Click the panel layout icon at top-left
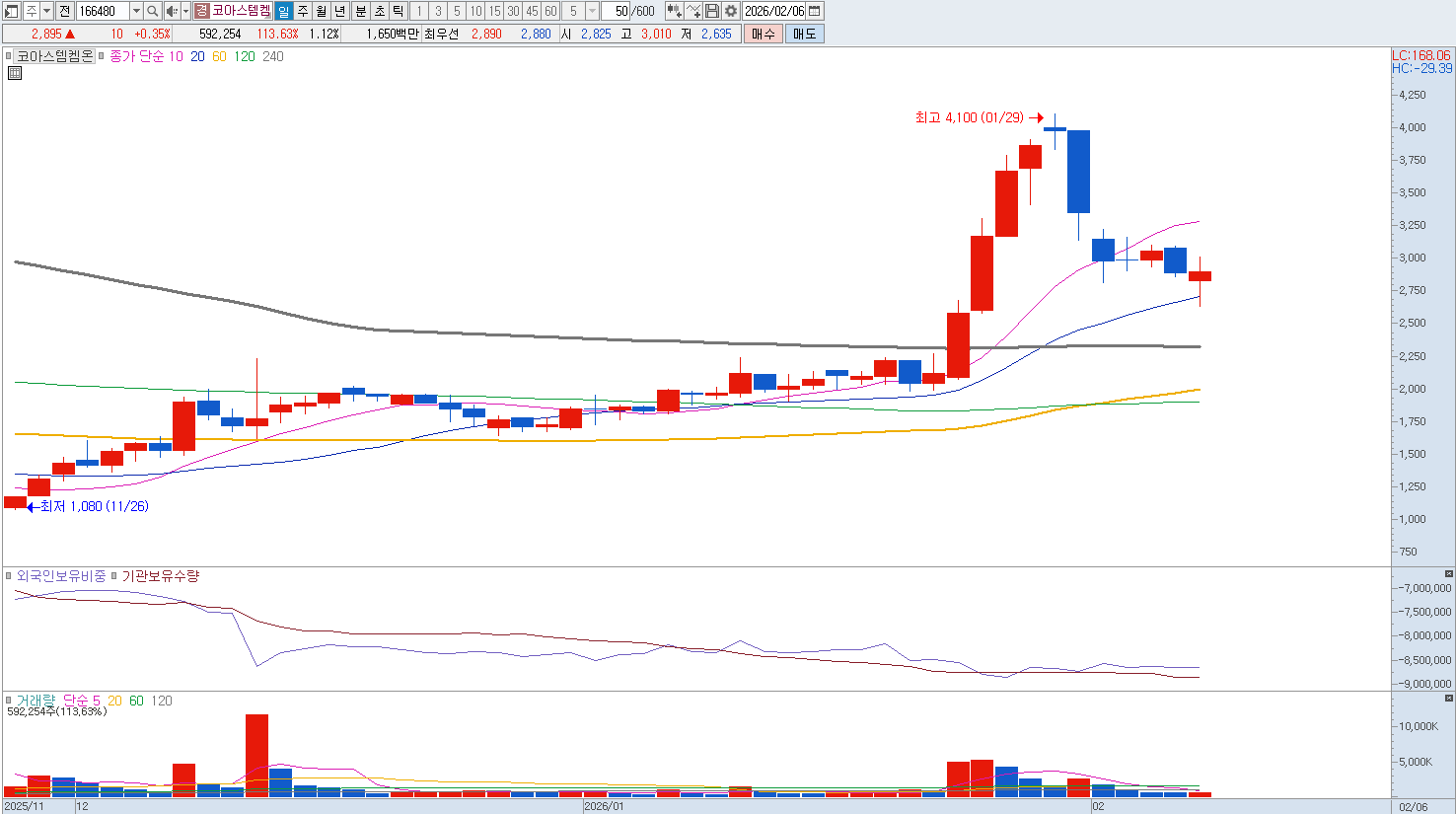This screenshot has width=1456, height=814. tap(12, 11)
